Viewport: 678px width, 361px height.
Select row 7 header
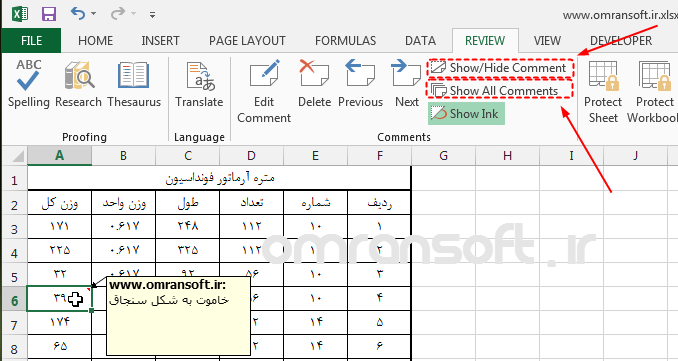(15, 324)
